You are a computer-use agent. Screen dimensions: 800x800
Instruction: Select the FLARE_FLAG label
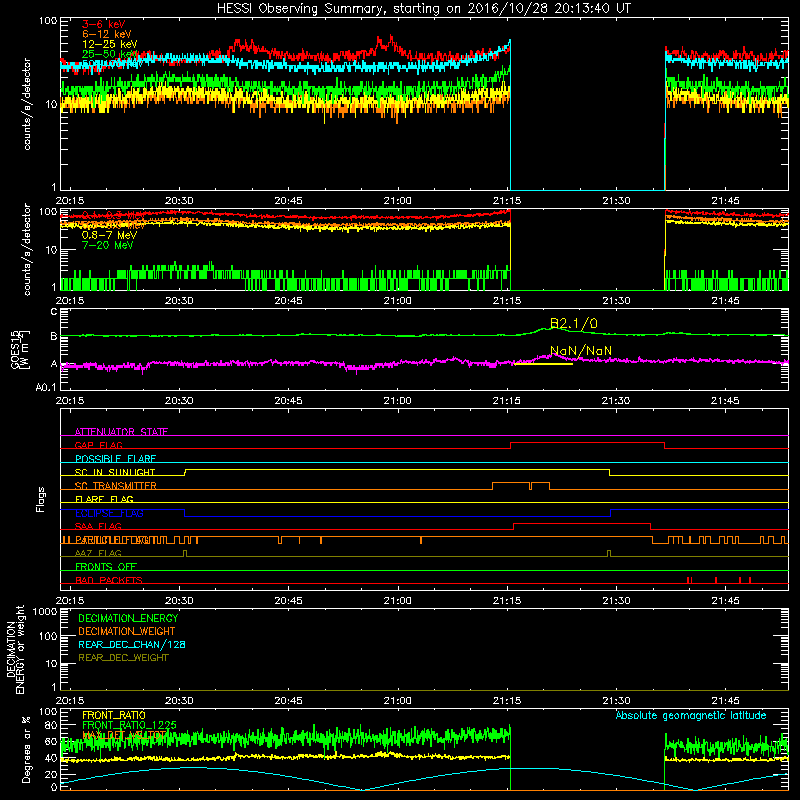(104, 499)
